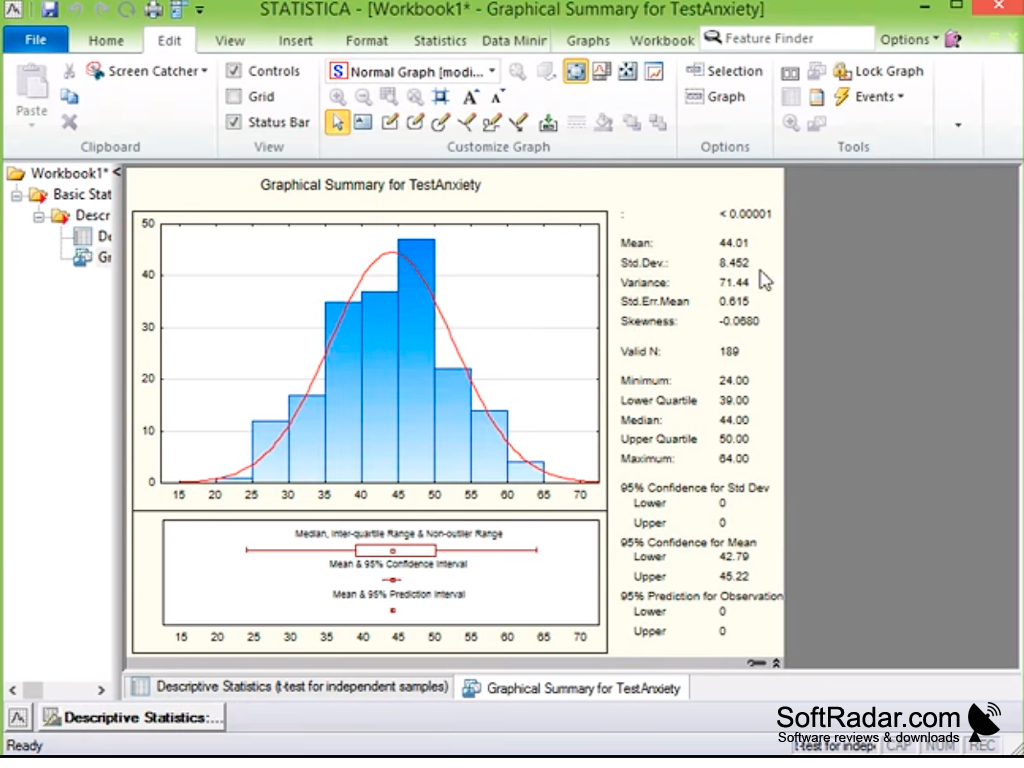This screenshot has width=1024, height=768.
Task: Select Graphical Summary for TestAnxiety tab
Action: (x=571, y=688)
